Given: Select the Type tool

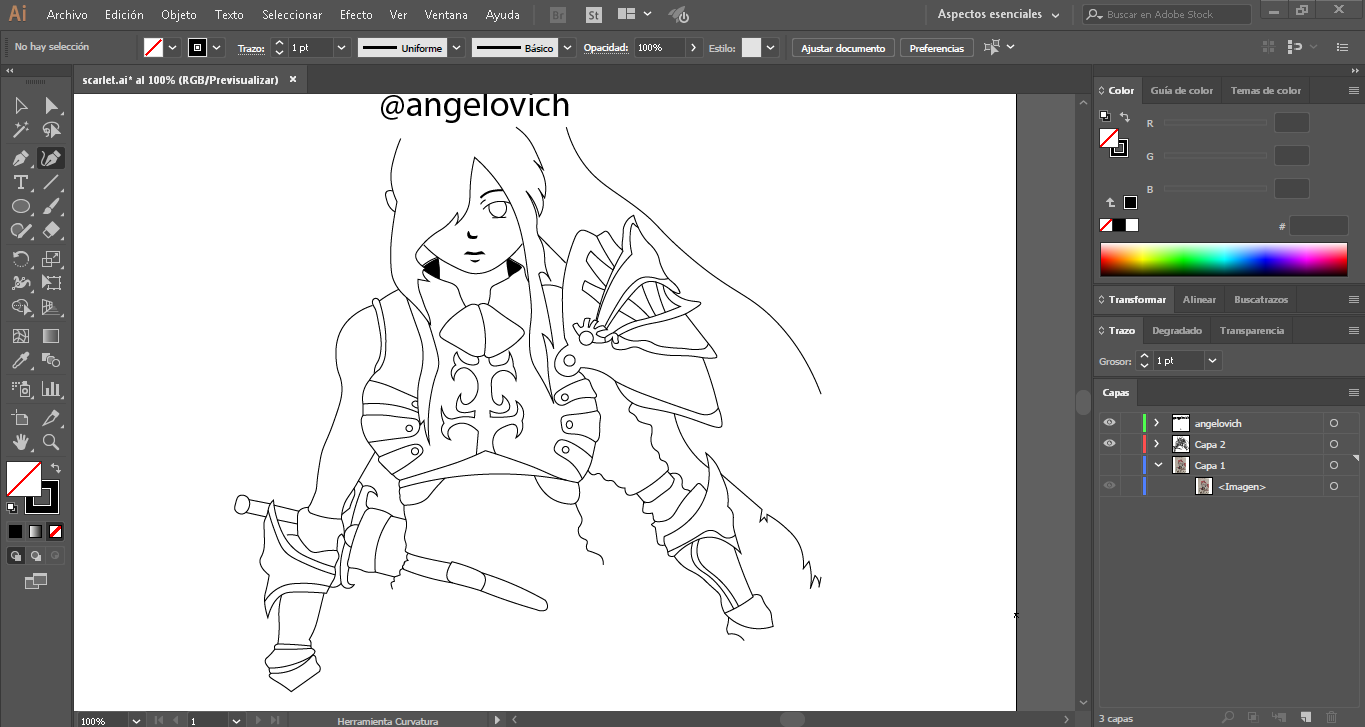Looking at the screenshot, I should 20,182.
